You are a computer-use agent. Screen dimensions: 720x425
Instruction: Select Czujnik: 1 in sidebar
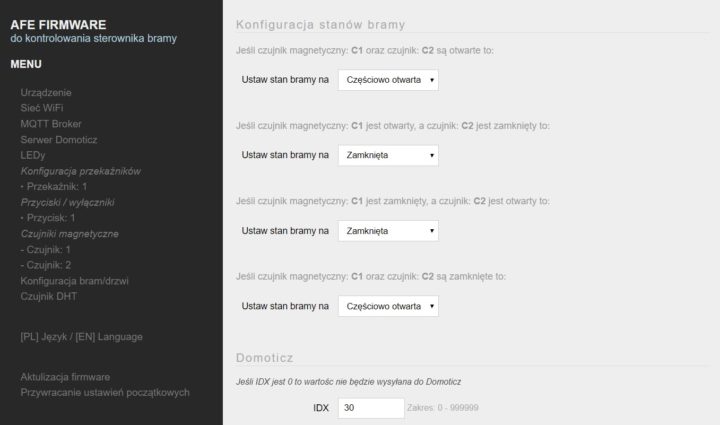[45, 250]
